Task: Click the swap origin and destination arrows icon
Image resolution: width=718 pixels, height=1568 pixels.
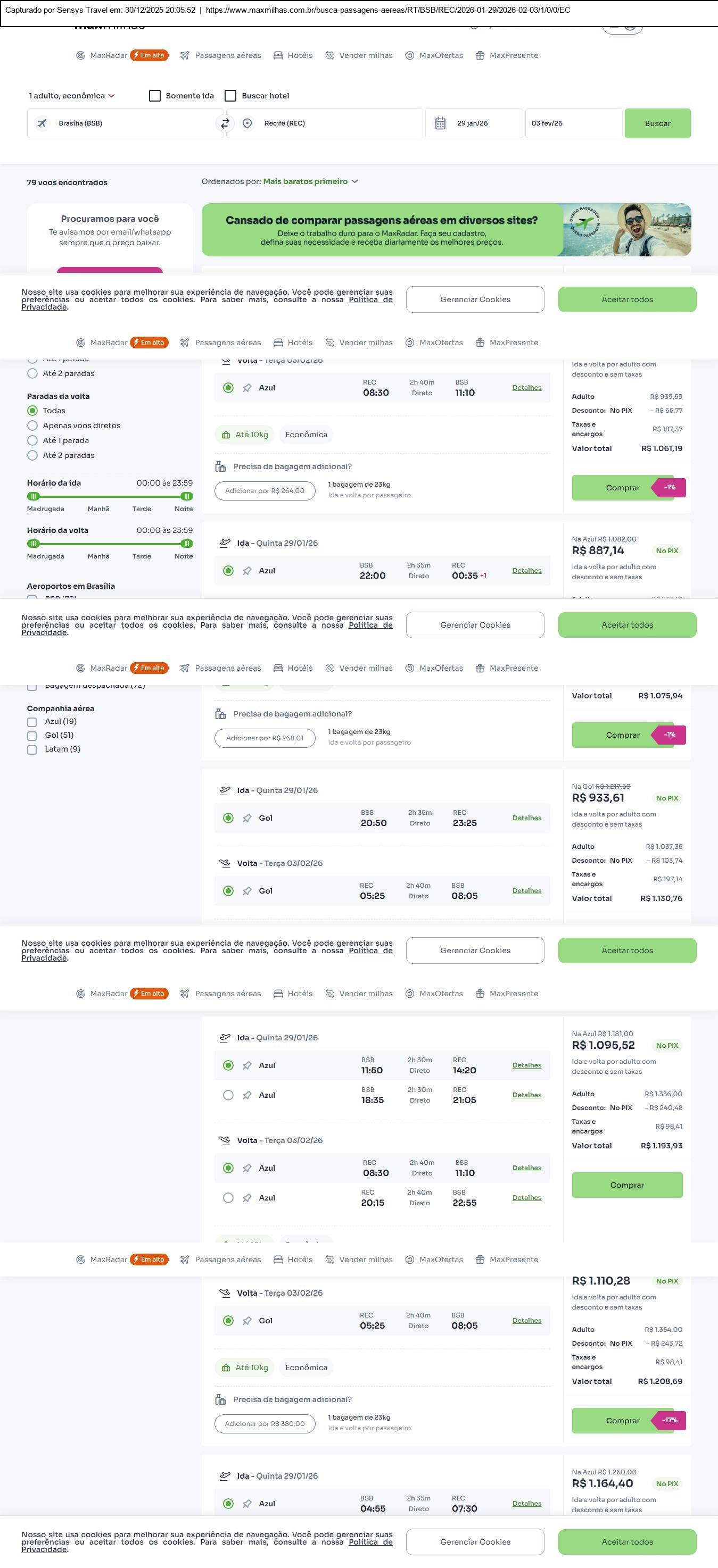Action: point(225,123)
